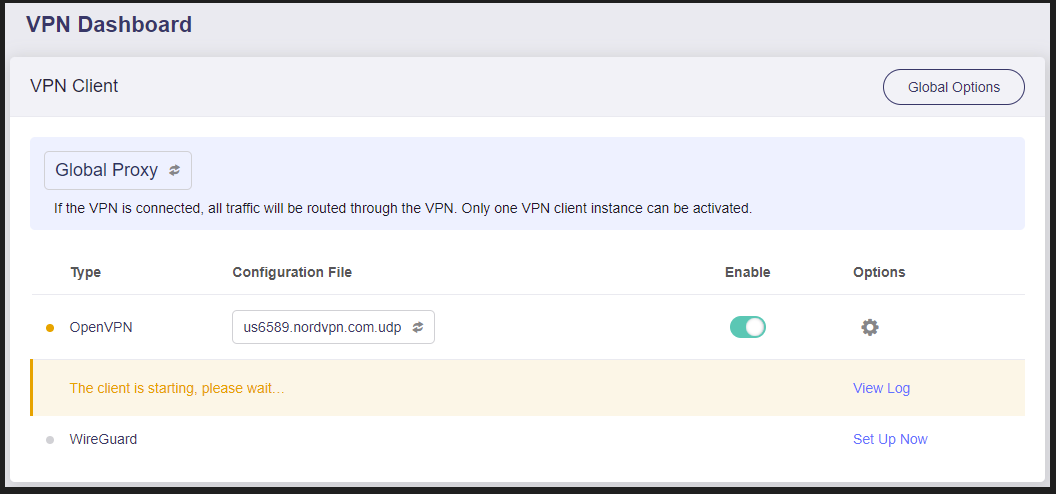1056x494 pixels.
Task: Click the Options column header
Action: point(879,272)
